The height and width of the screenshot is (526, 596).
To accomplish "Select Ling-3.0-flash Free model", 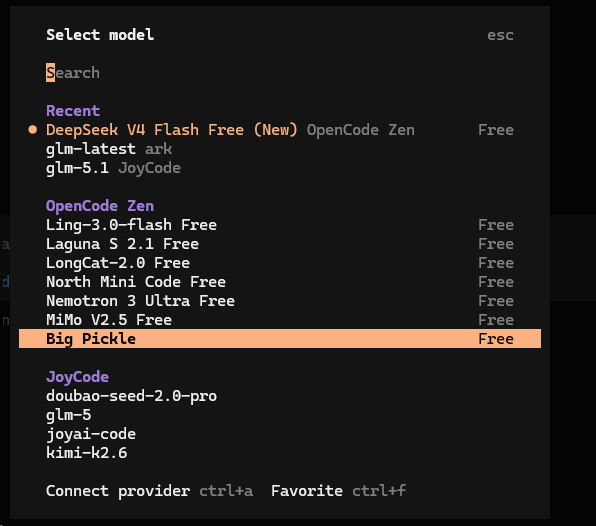I will click(x=280, y=225).
